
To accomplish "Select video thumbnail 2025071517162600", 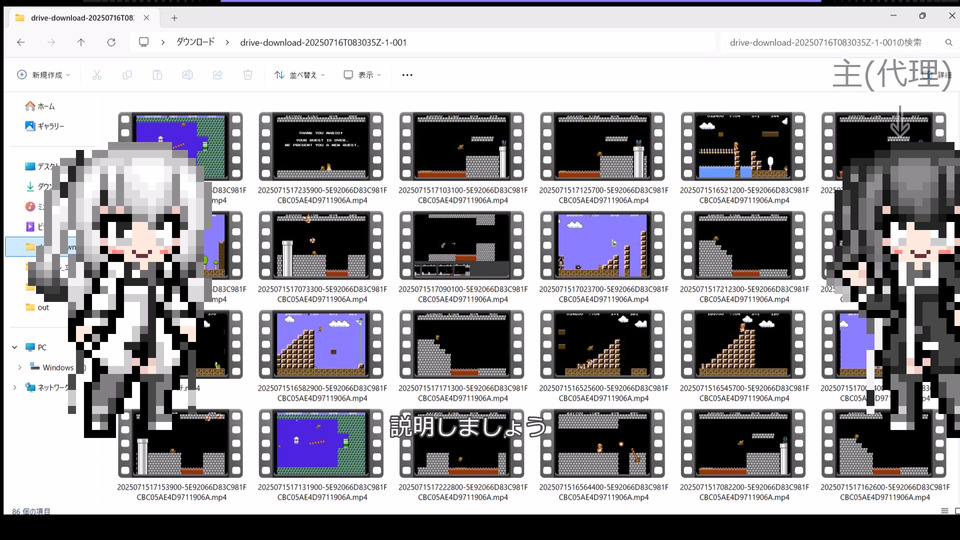I will pyautogui.click(x=885, y=444).
